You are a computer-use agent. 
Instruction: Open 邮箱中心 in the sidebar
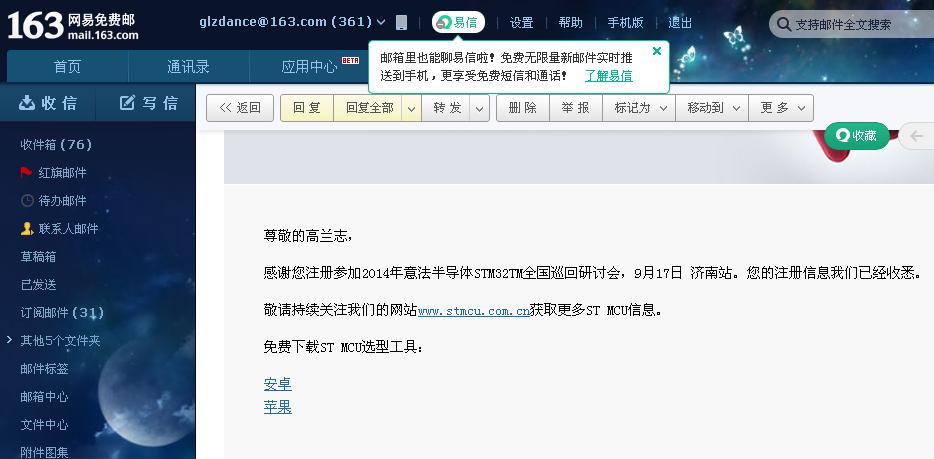[44, 396]
